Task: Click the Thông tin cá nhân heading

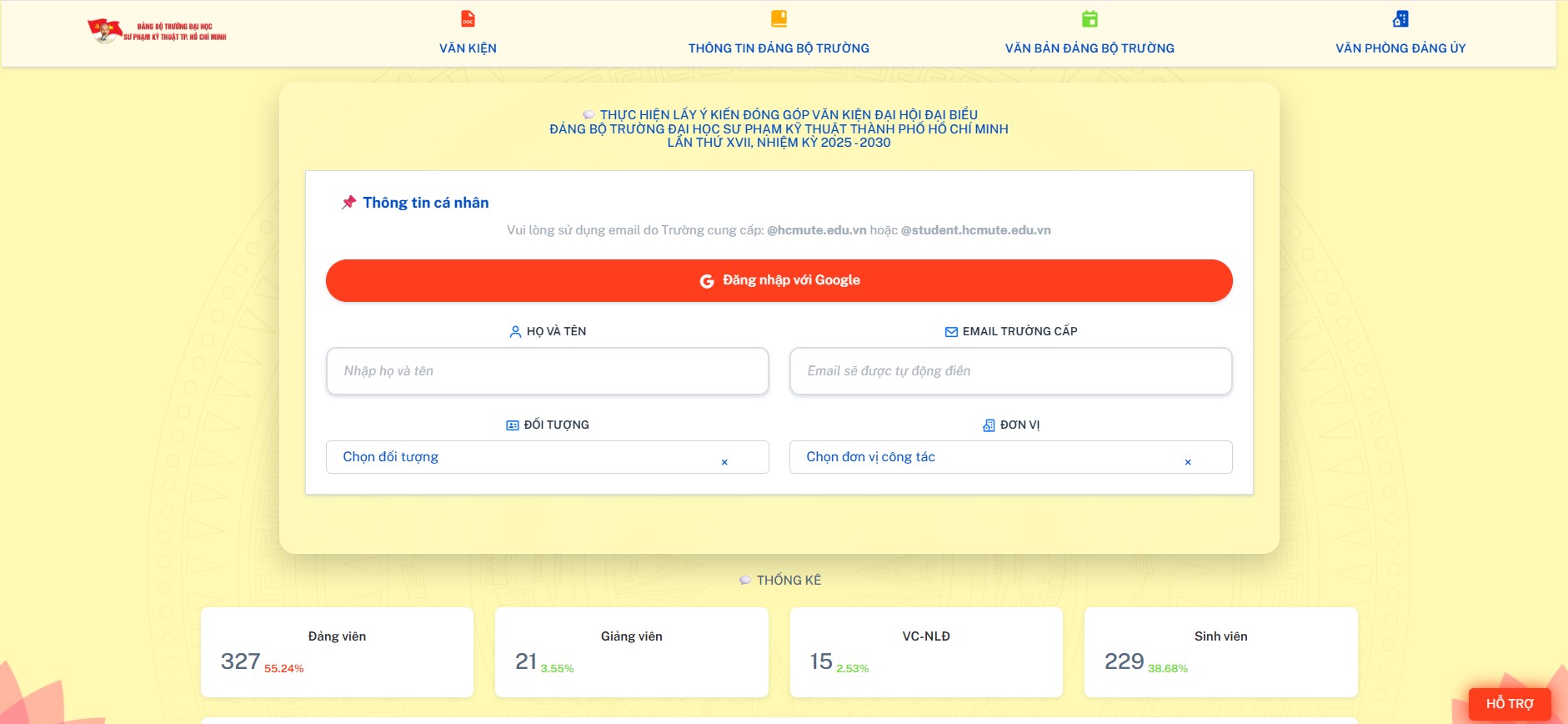Action: tap(426, 203)
